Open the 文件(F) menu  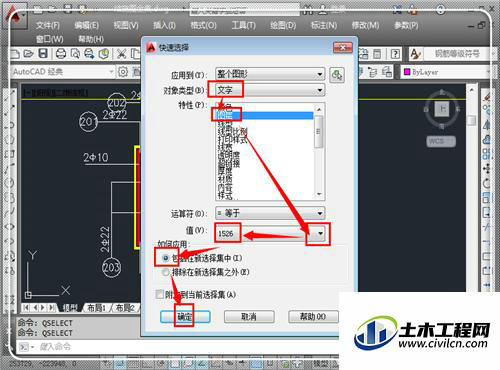pos(48,25)
